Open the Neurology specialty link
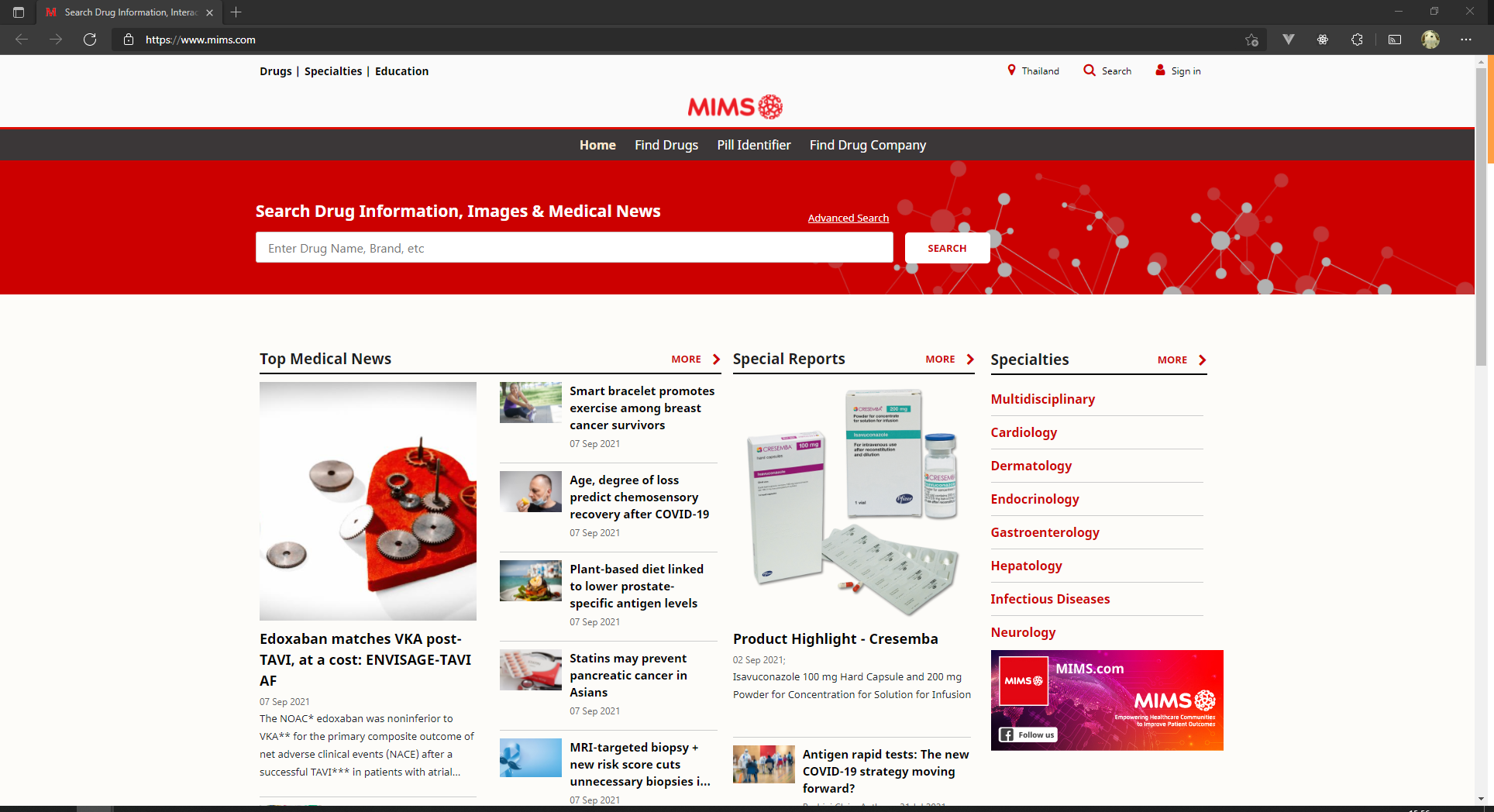 pos(1024,632)
